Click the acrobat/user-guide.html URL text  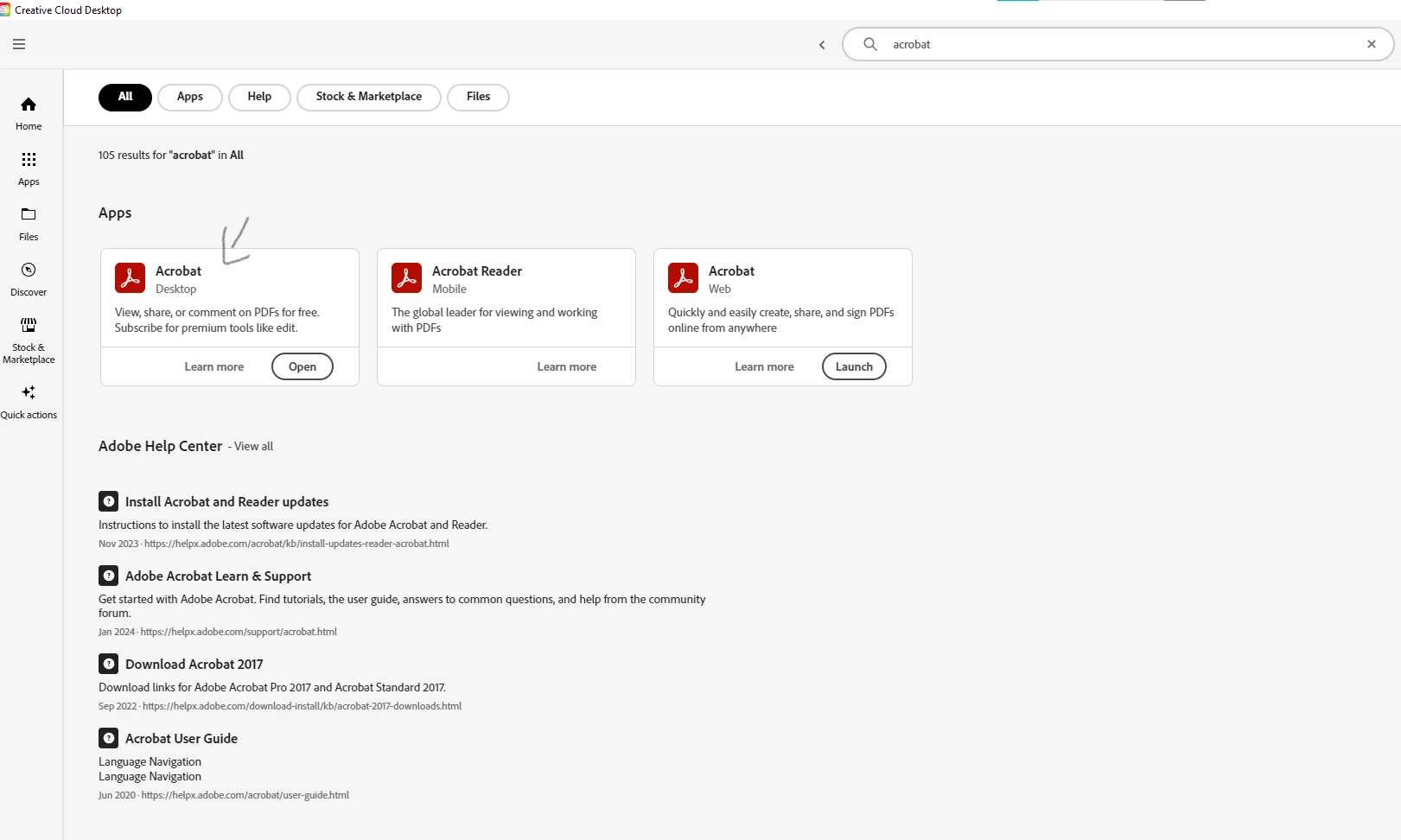245,795
